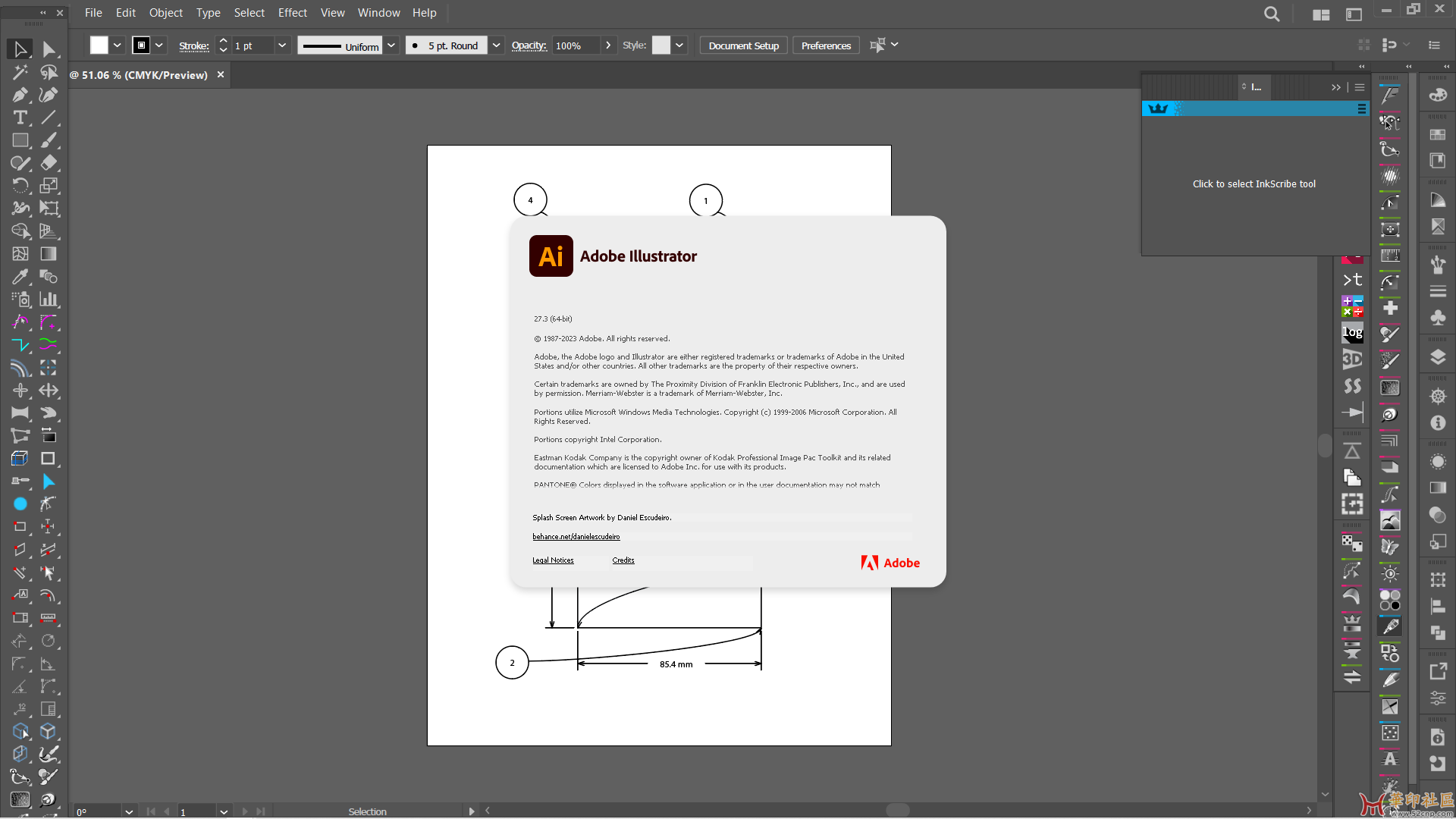Select the Mesh tool
Screen dimensions: 1456x819
(x=20, y=254)
